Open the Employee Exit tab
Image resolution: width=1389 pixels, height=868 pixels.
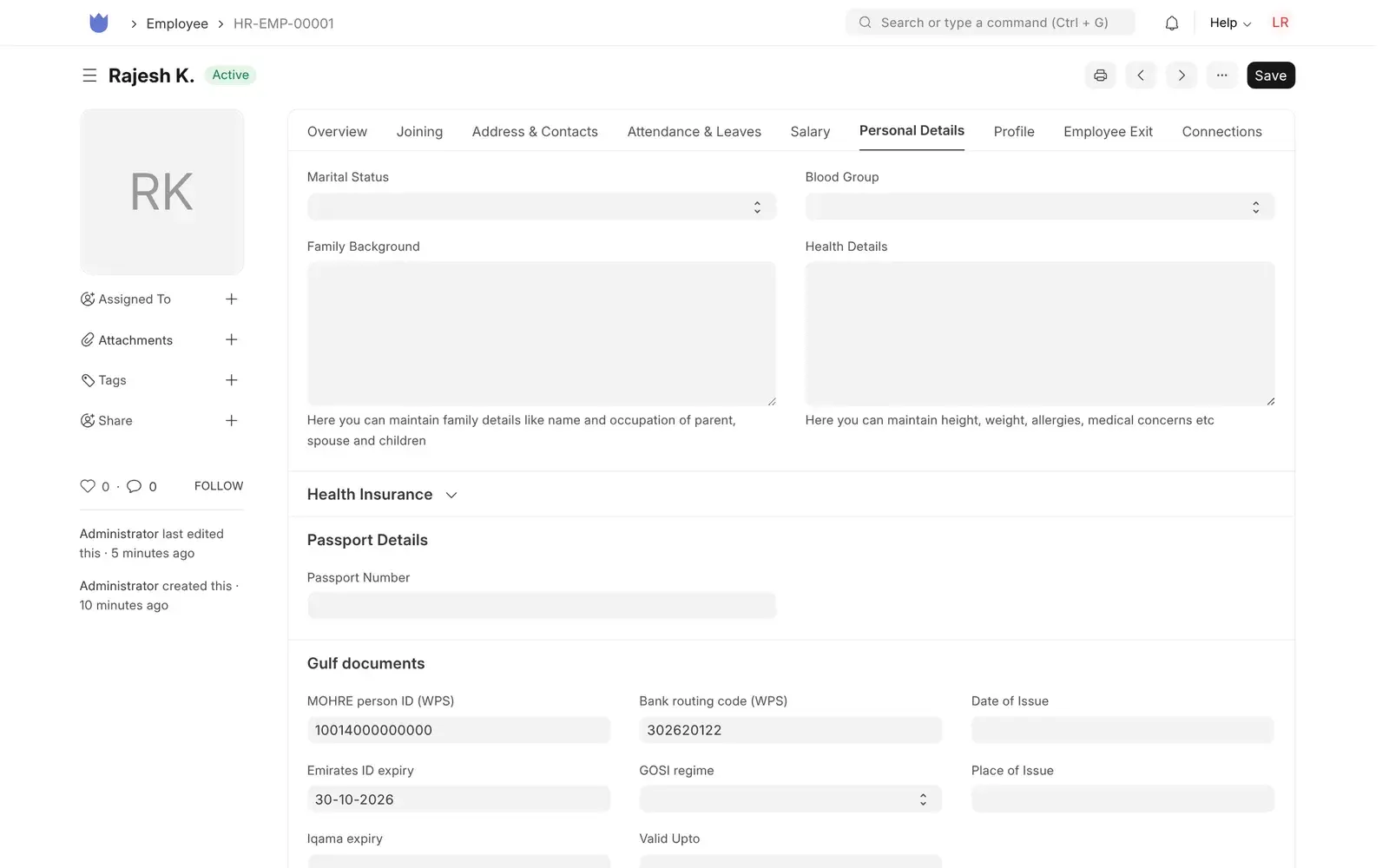tap(1108, 132)
